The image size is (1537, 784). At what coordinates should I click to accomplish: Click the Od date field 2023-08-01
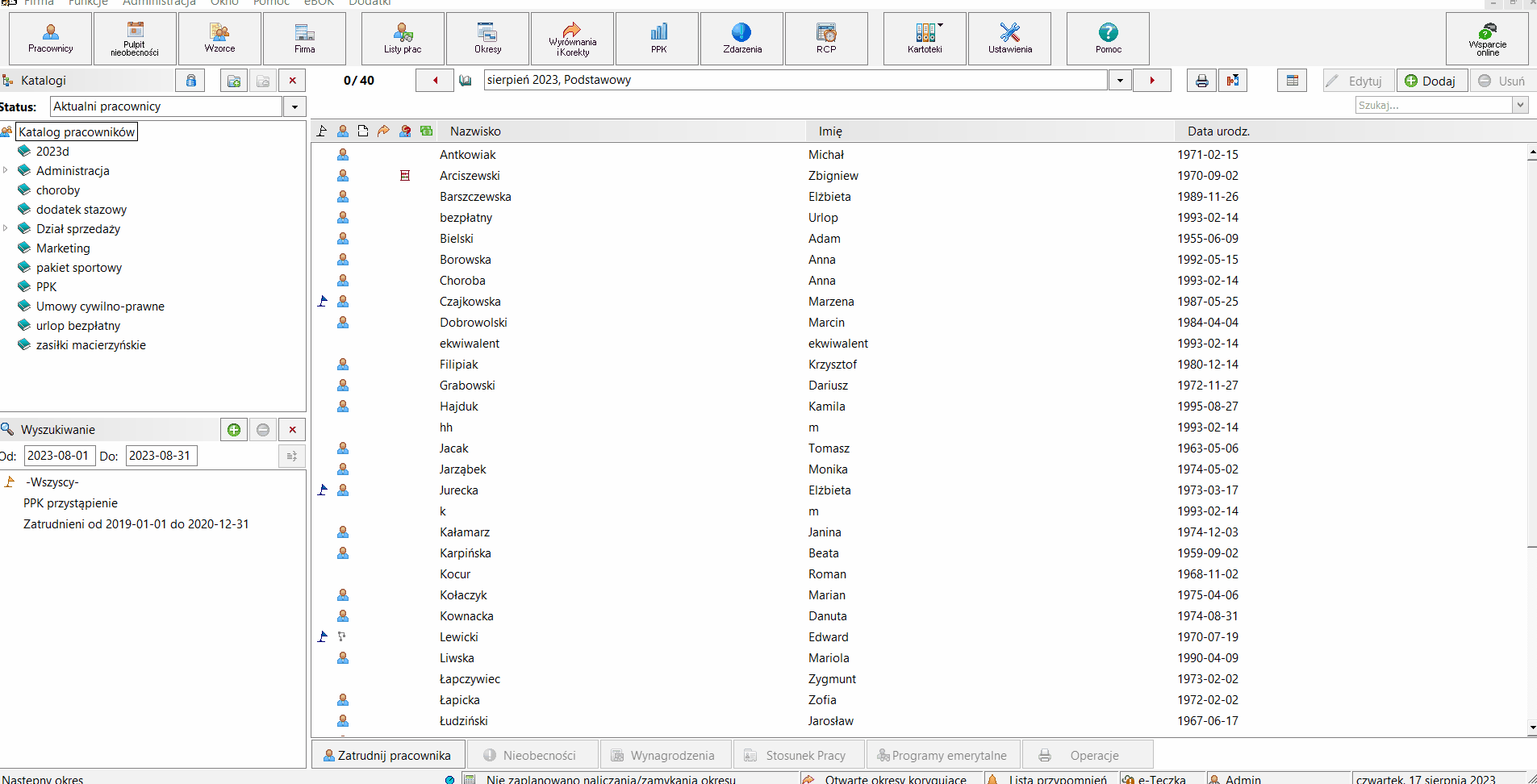(59, 456)
